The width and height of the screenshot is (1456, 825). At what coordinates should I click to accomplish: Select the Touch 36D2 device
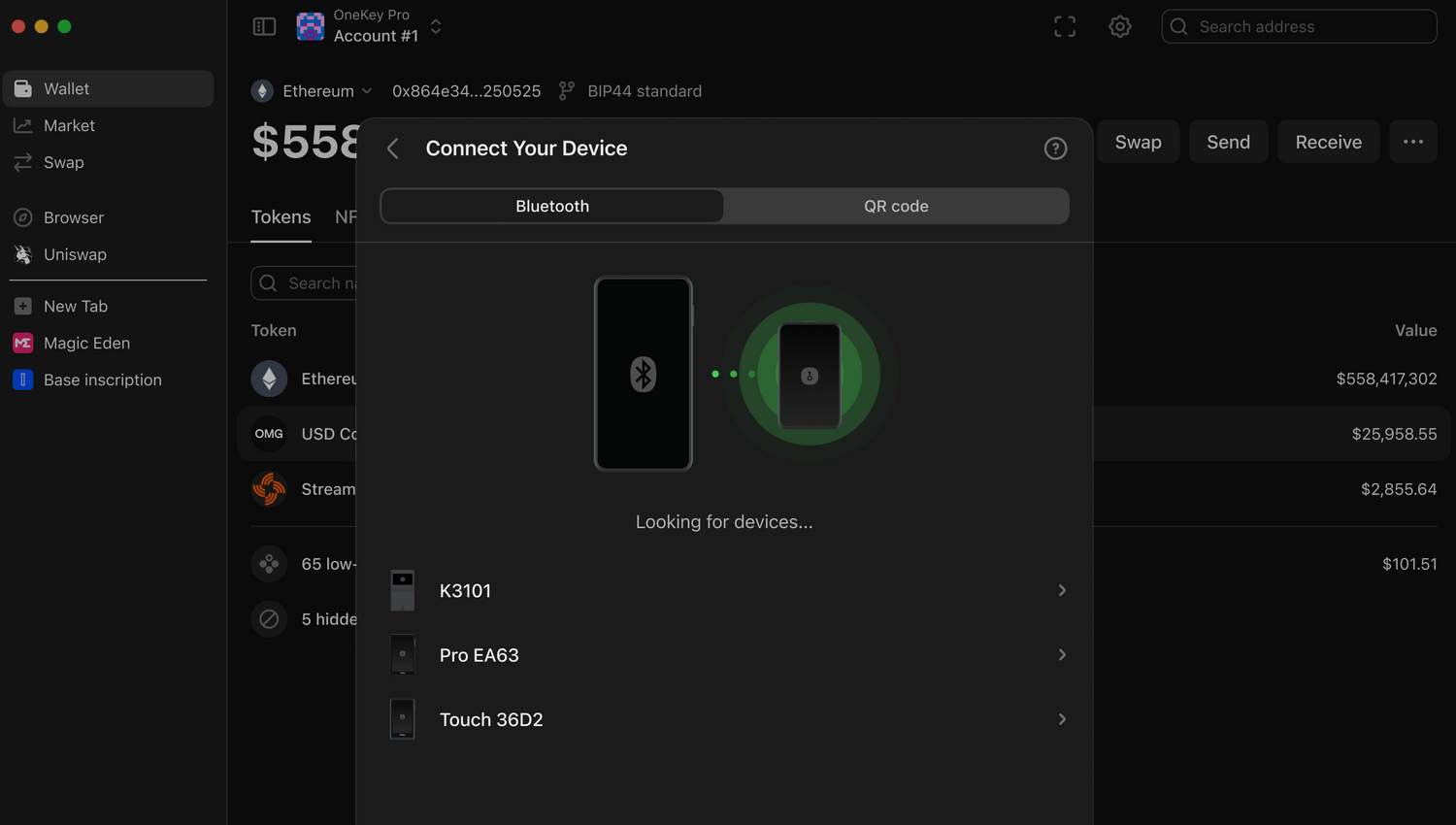coord(724,719)
